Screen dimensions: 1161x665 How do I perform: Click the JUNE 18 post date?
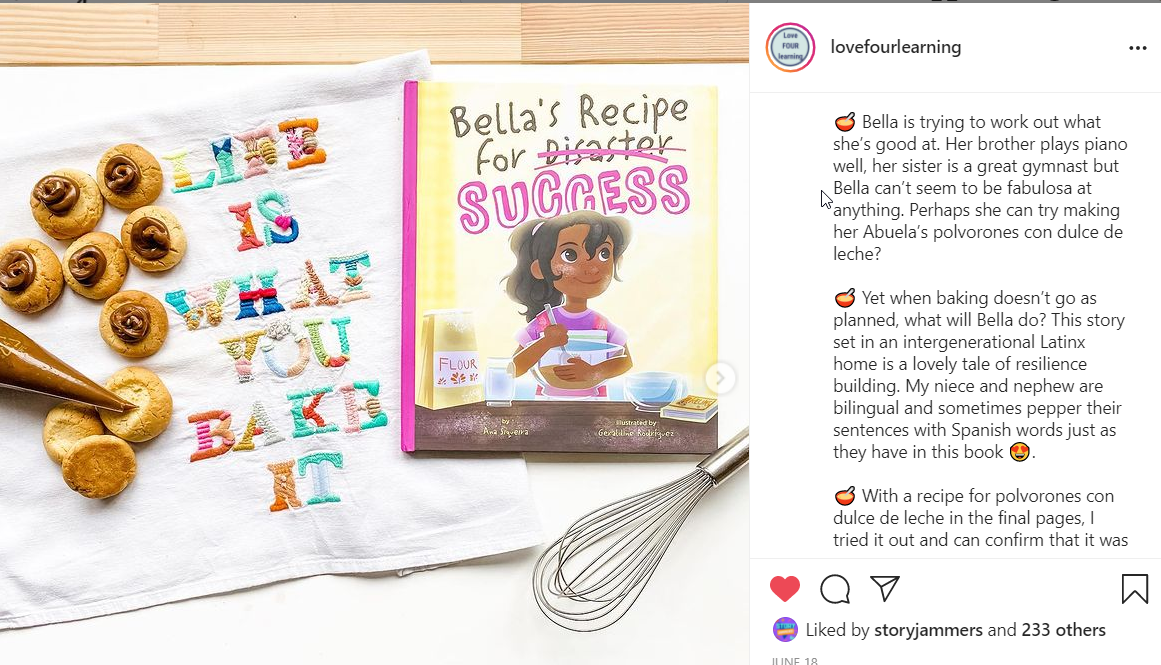pyautogui.click(x=794, y=660)
